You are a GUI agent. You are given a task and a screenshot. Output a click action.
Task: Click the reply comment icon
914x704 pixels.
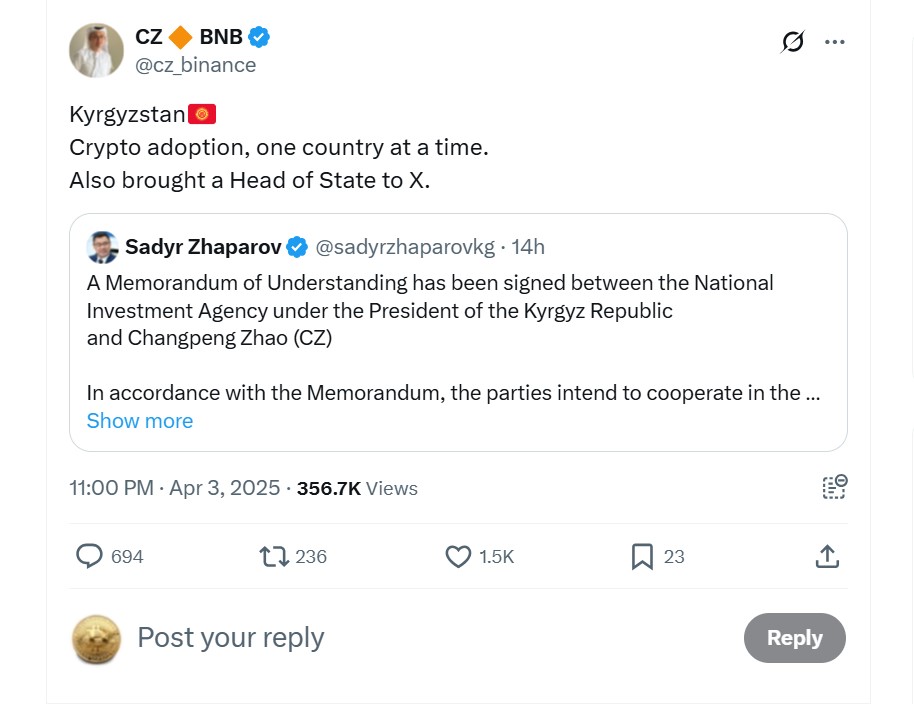pyautogui.click(x=90, y=556)
